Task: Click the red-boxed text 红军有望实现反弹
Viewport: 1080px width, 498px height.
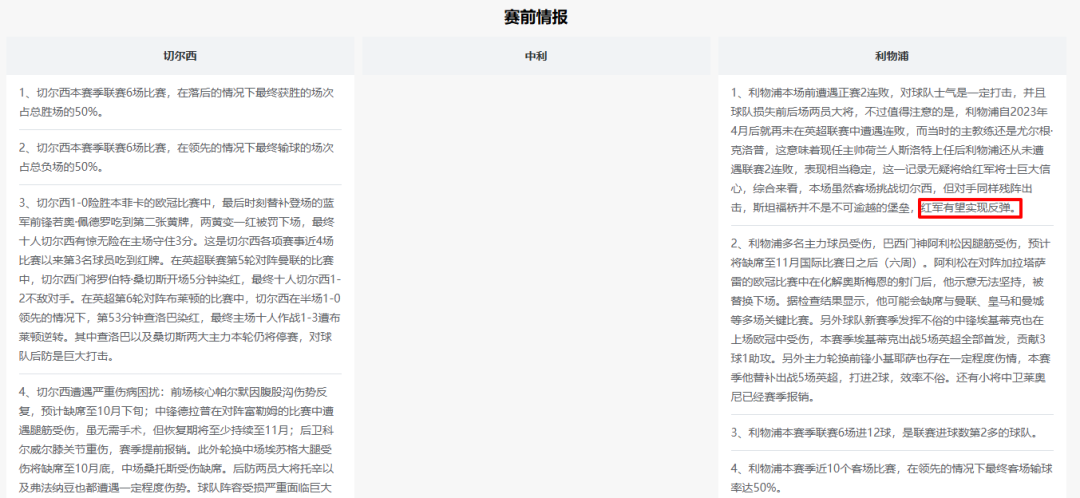Action: click(970, 208)
